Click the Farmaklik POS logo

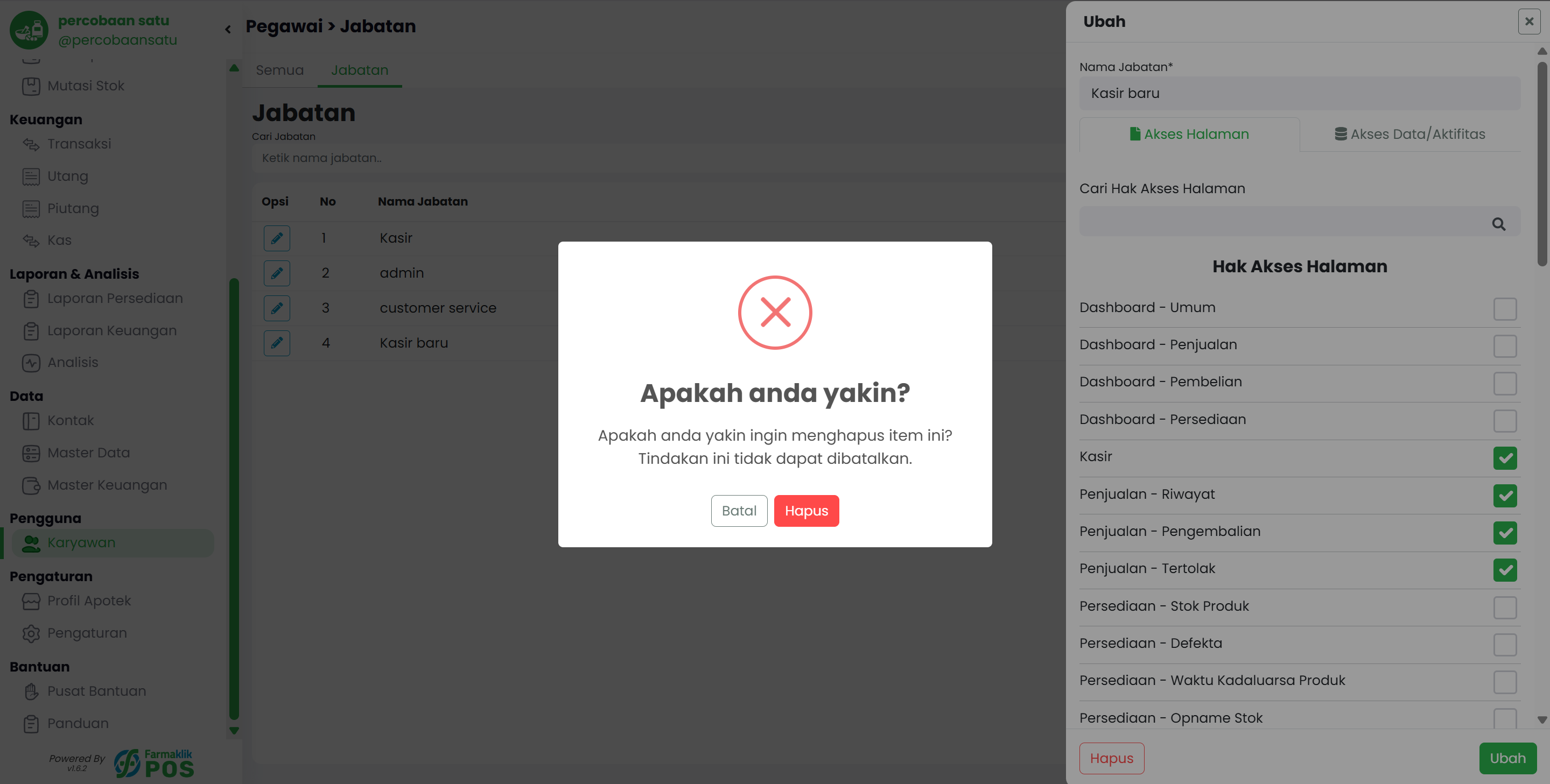point(154,763)
